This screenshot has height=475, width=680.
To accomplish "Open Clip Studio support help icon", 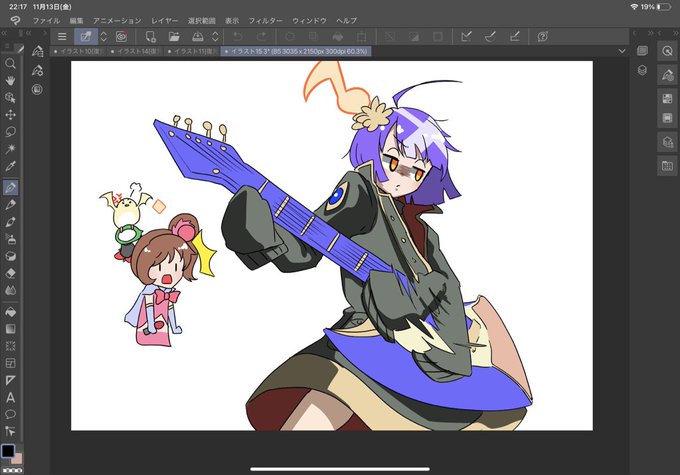I will pyautogui.click(x=543, y=36).
